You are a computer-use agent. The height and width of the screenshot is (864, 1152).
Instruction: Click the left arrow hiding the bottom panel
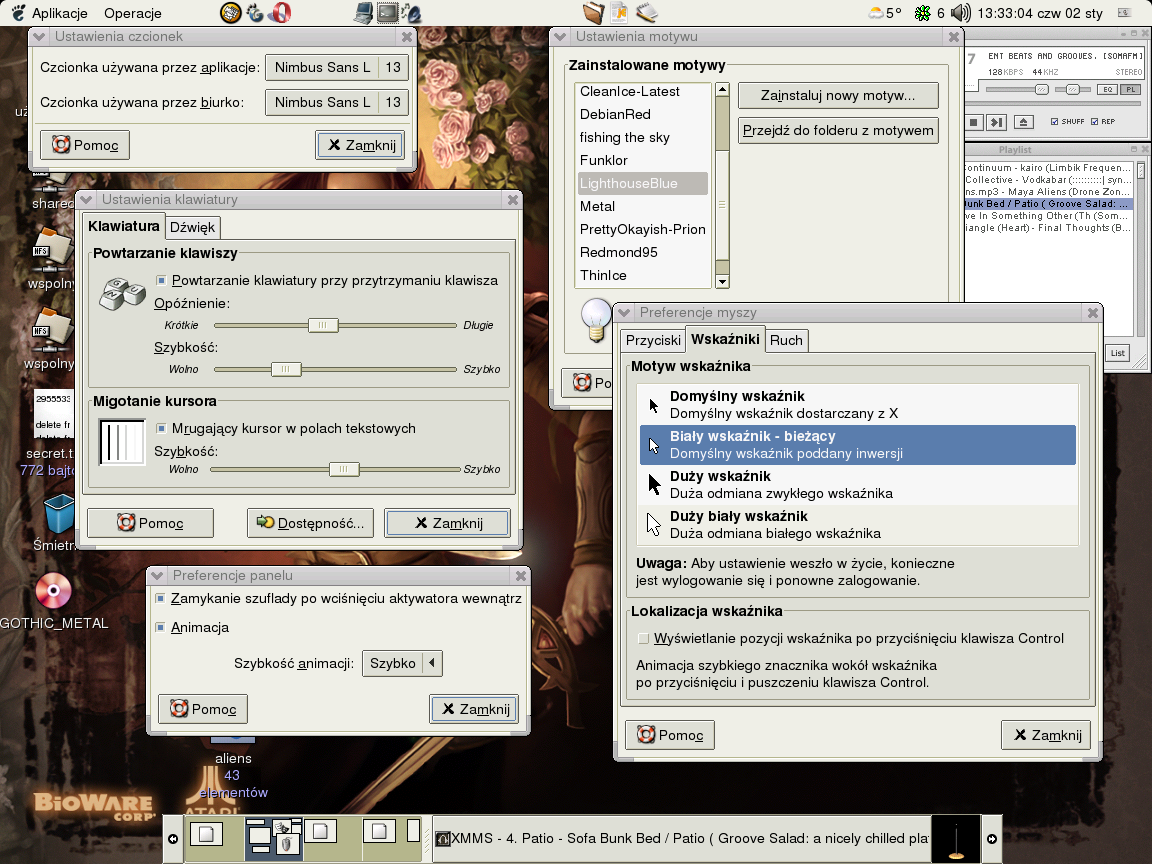(173, 839)
